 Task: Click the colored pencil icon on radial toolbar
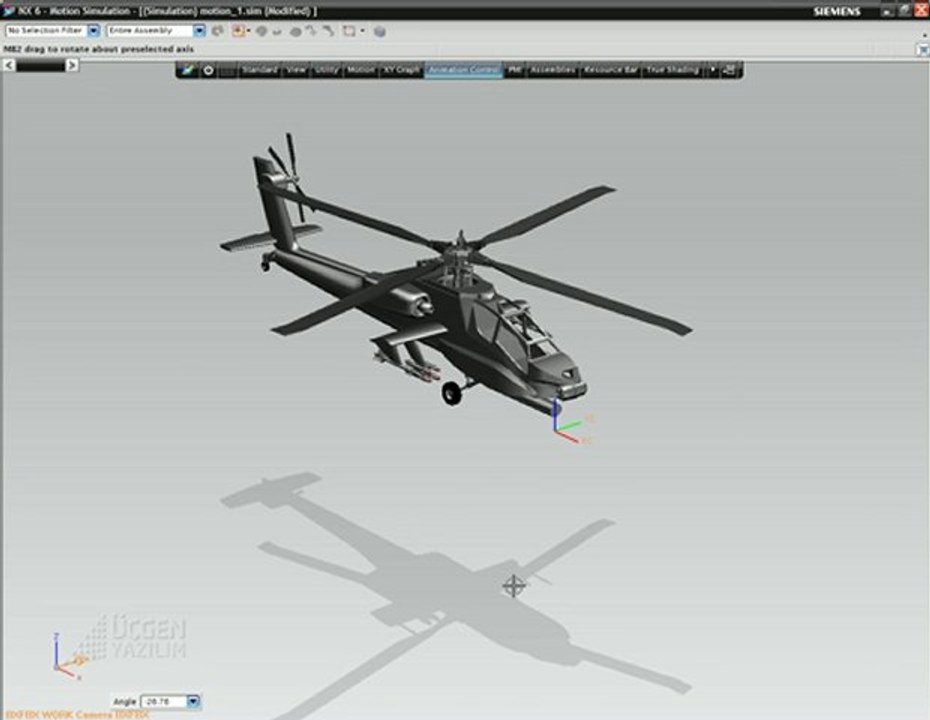188,70
